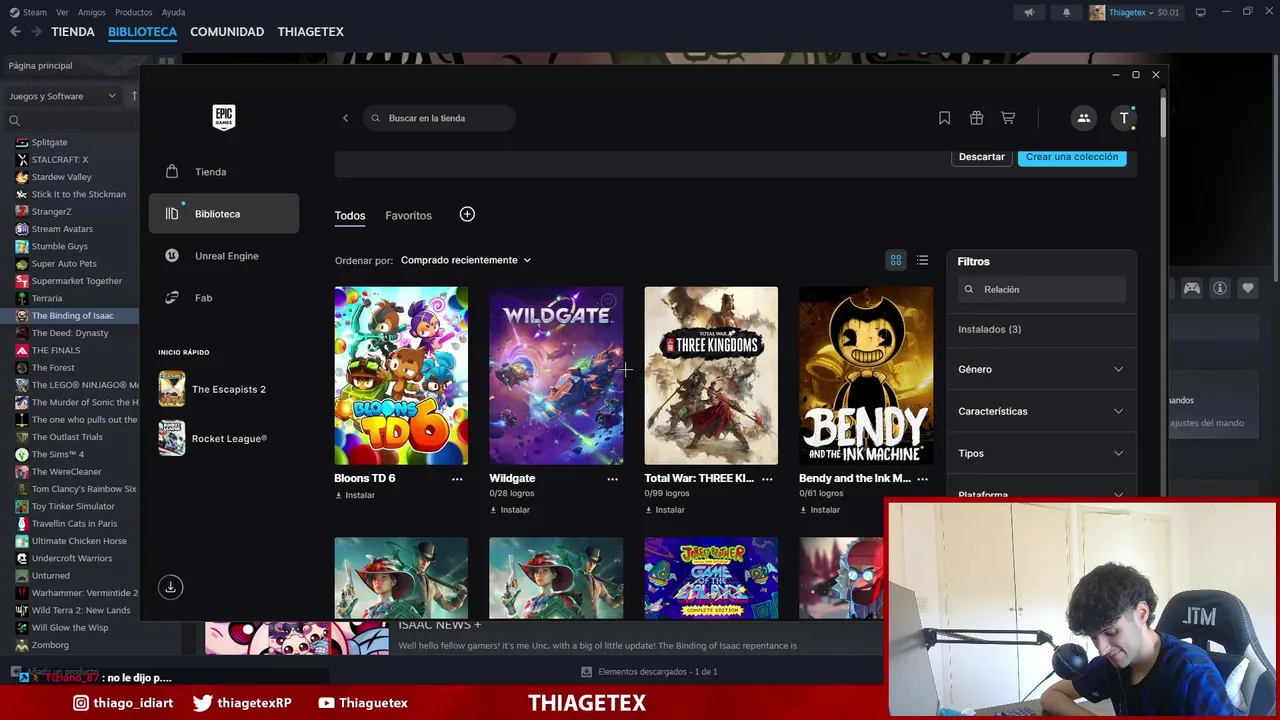1280x720 pixels.
Task: Open options menu for Wildgate
Action: (x=612, y=479)
